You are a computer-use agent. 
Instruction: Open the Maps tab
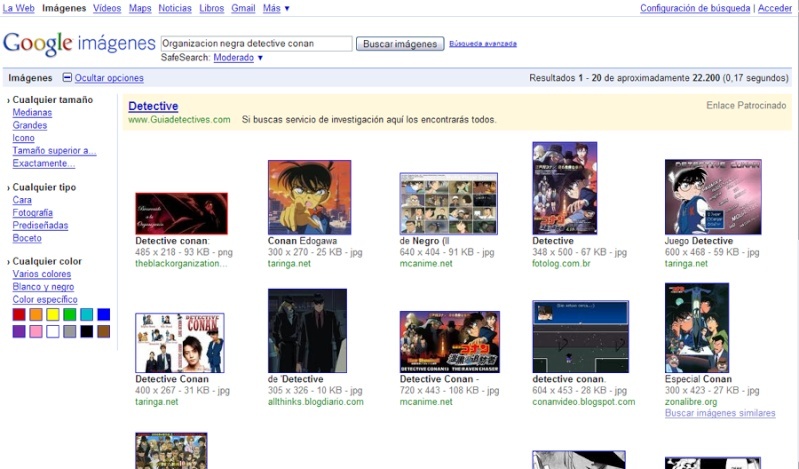140,8
